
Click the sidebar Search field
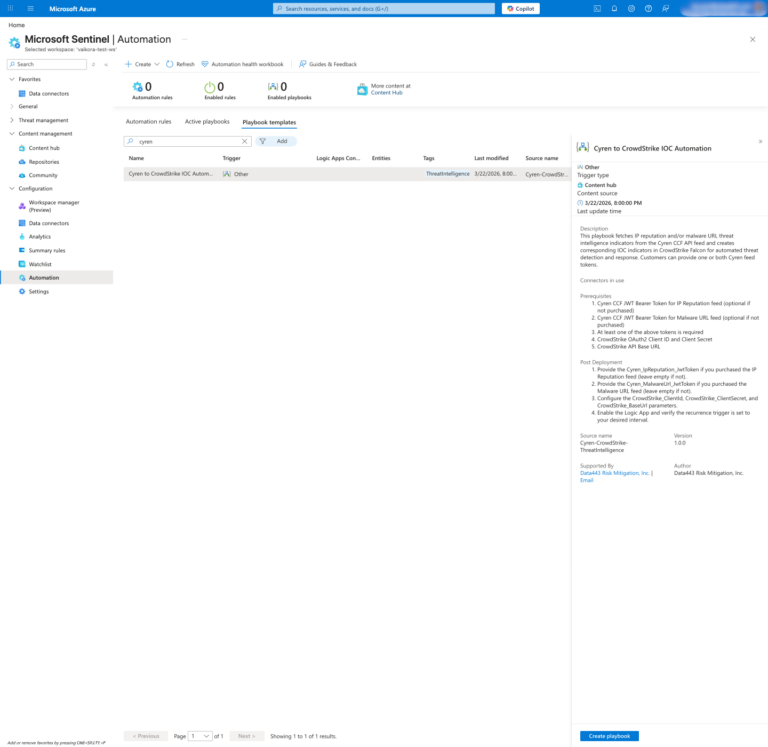point(47,64)
